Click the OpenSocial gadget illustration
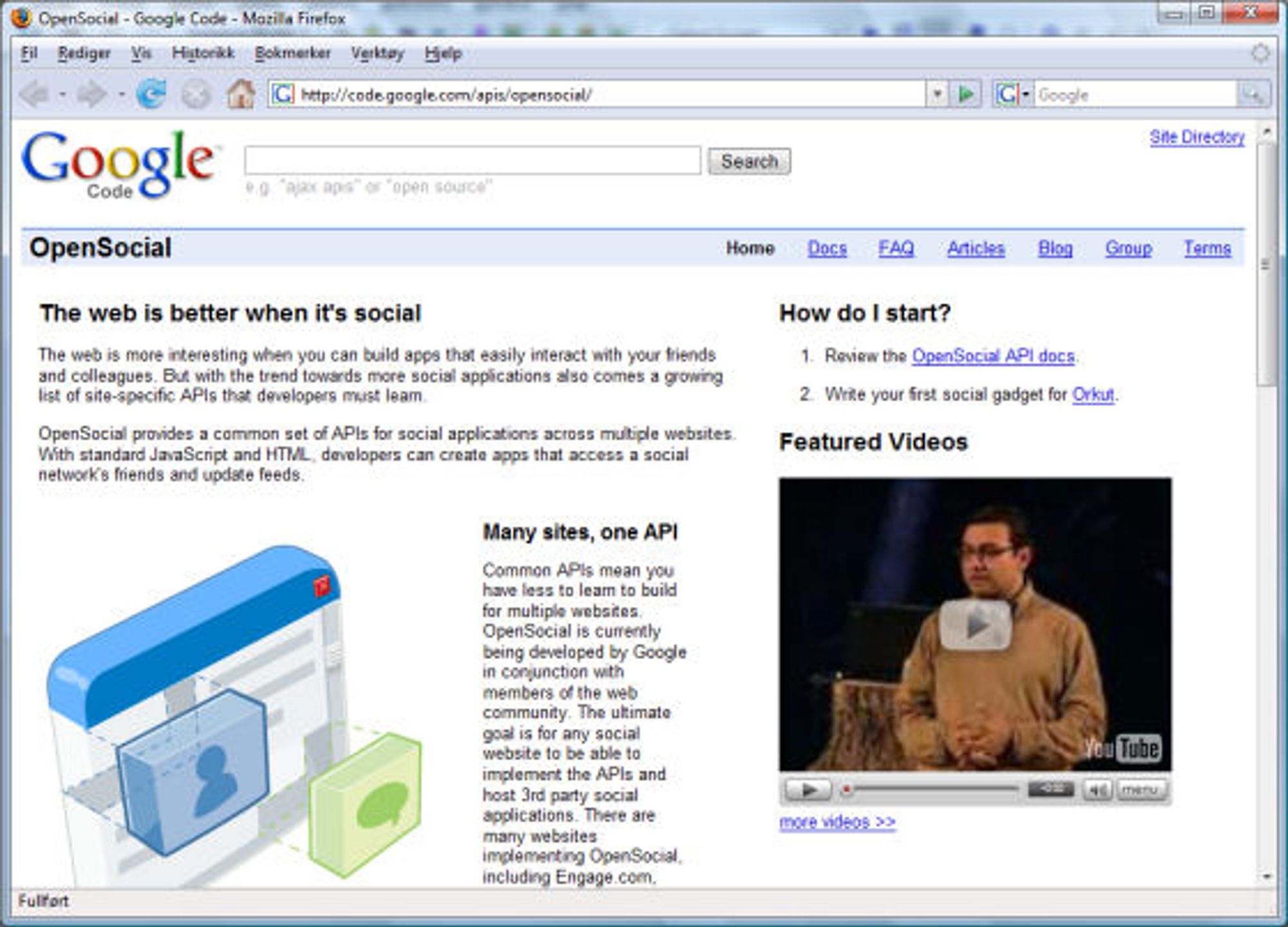 coord(236,716)
